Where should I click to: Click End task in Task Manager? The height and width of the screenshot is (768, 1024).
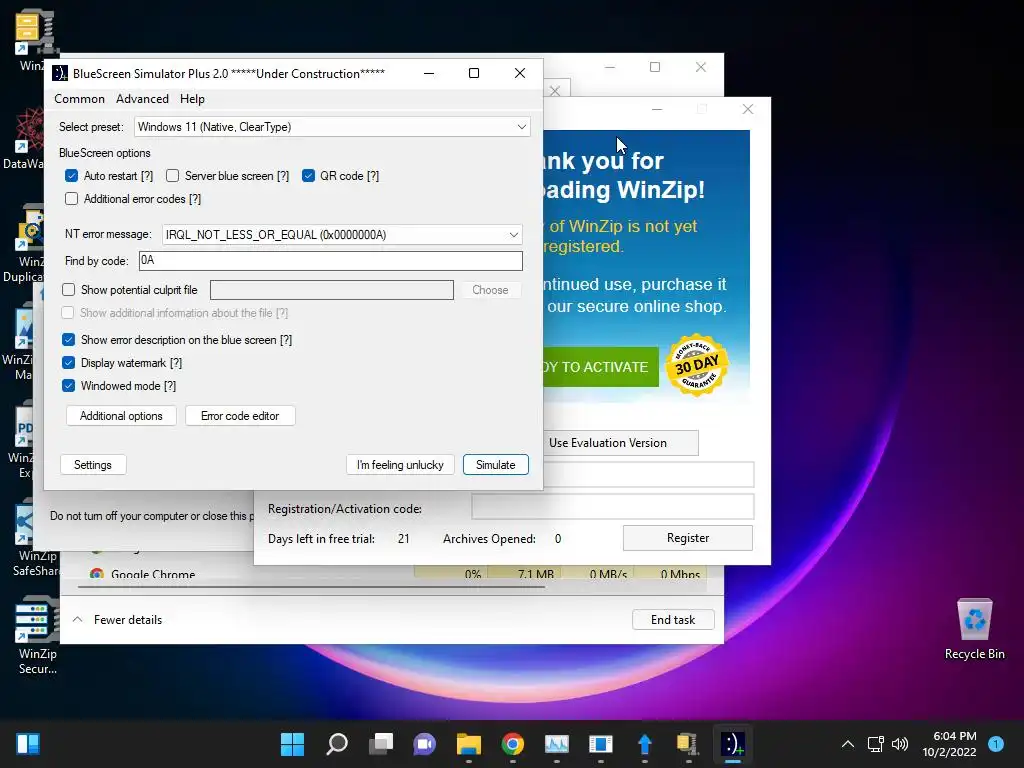coord(673,620)
